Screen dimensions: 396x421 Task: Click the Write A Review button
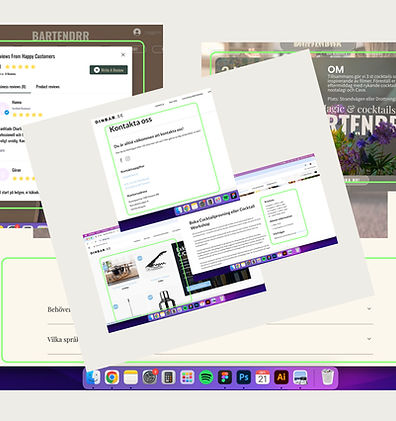point(109,70)
